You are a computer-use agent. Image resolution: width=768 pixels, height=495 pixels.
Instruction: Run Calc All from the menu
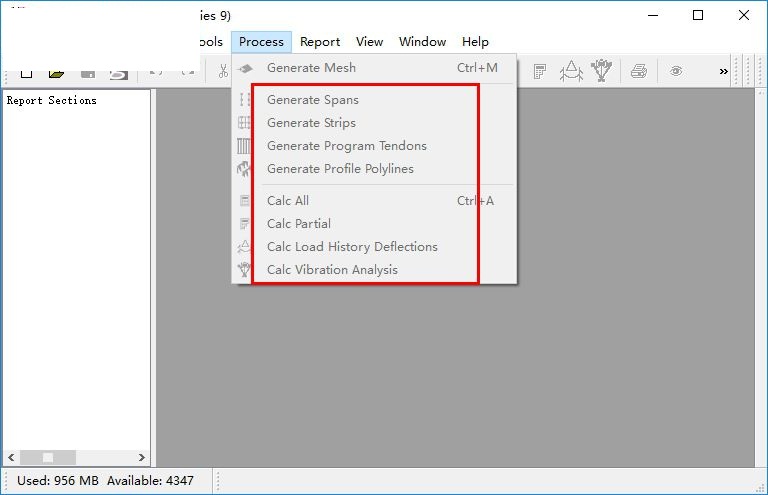pos(374,201)
